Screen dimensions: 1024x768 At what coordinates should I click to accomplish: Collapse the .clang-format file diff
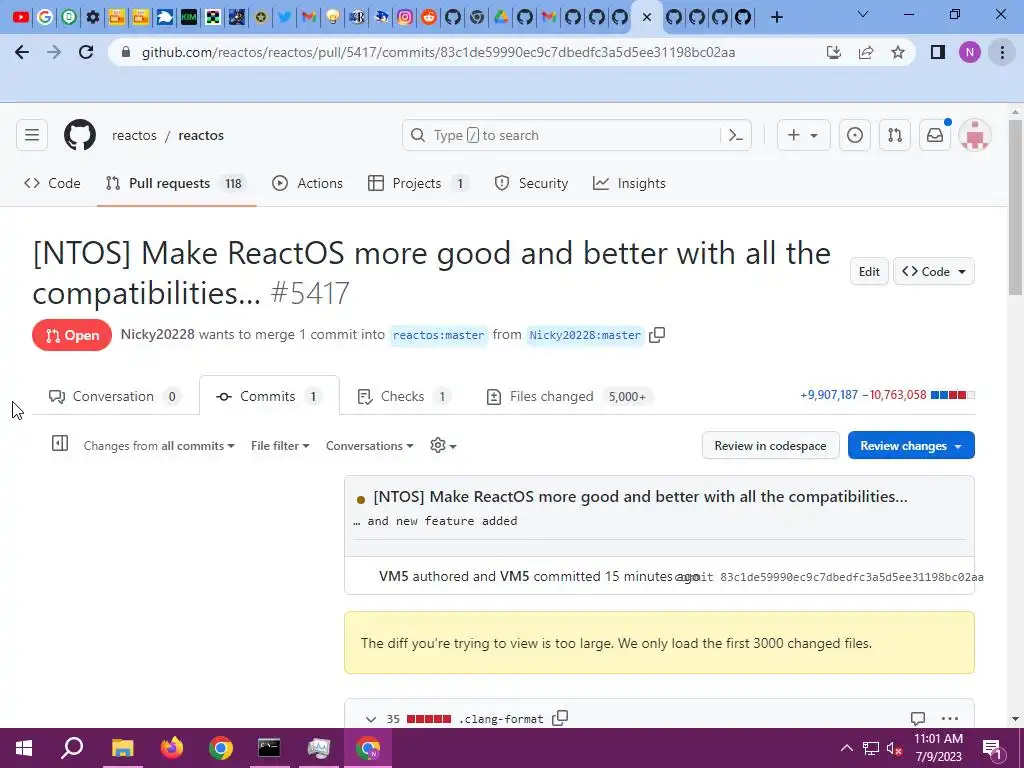[x=371, y=719]
